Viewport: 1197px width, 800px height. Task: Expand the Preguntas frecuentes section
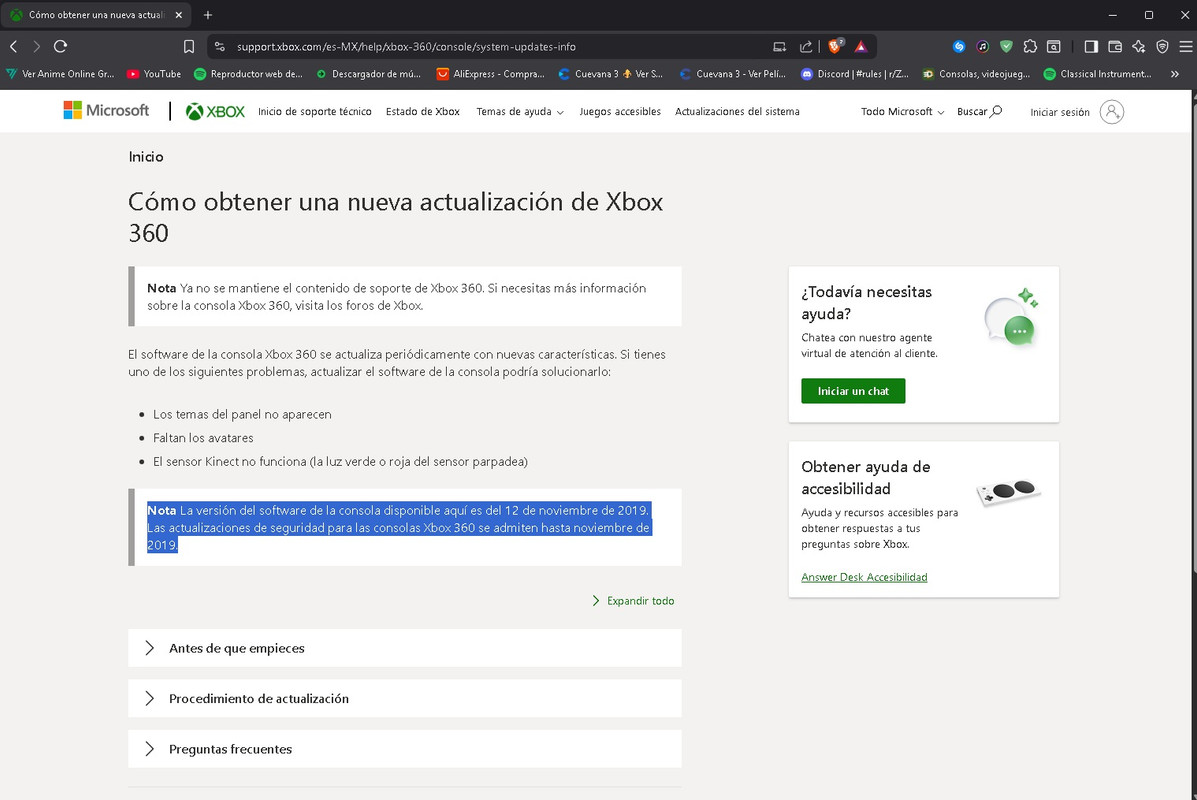[405, 749]
